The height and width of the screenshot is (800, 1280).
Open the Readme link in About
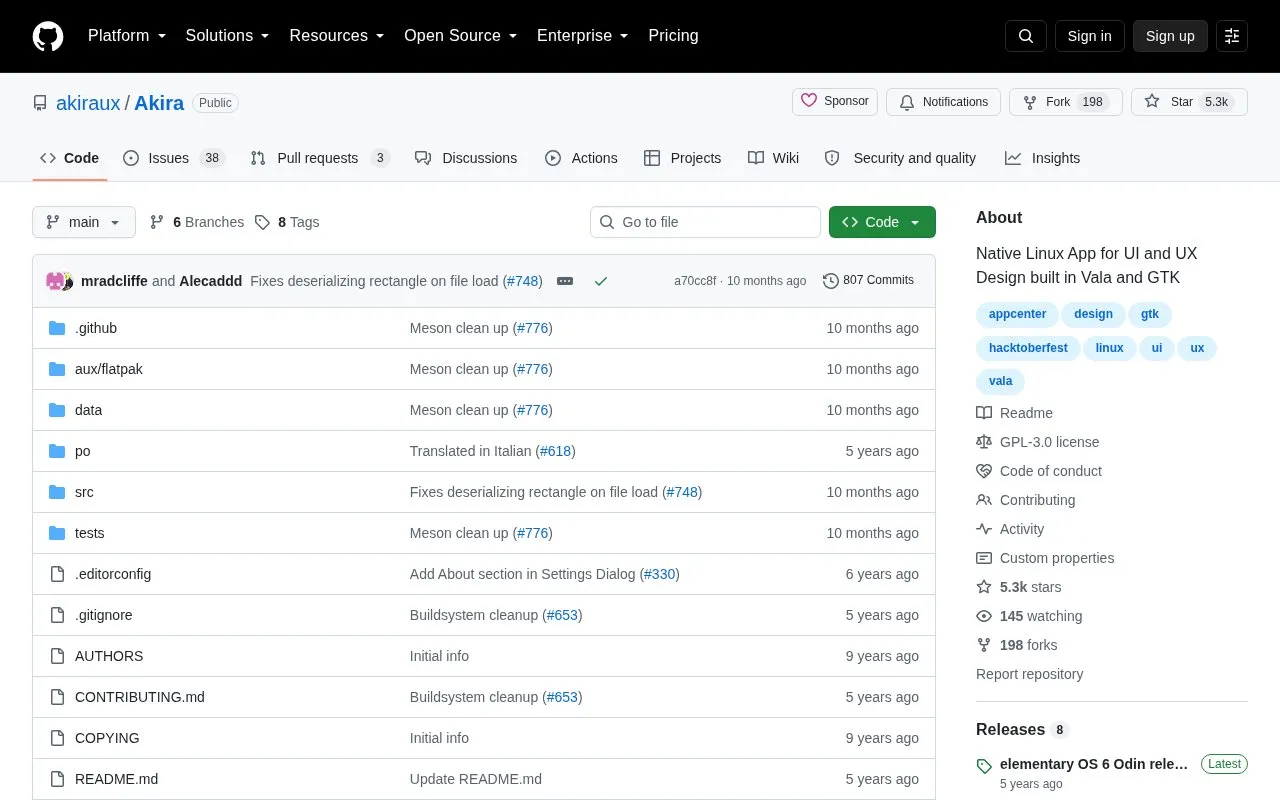click(x=1014, y=413)
